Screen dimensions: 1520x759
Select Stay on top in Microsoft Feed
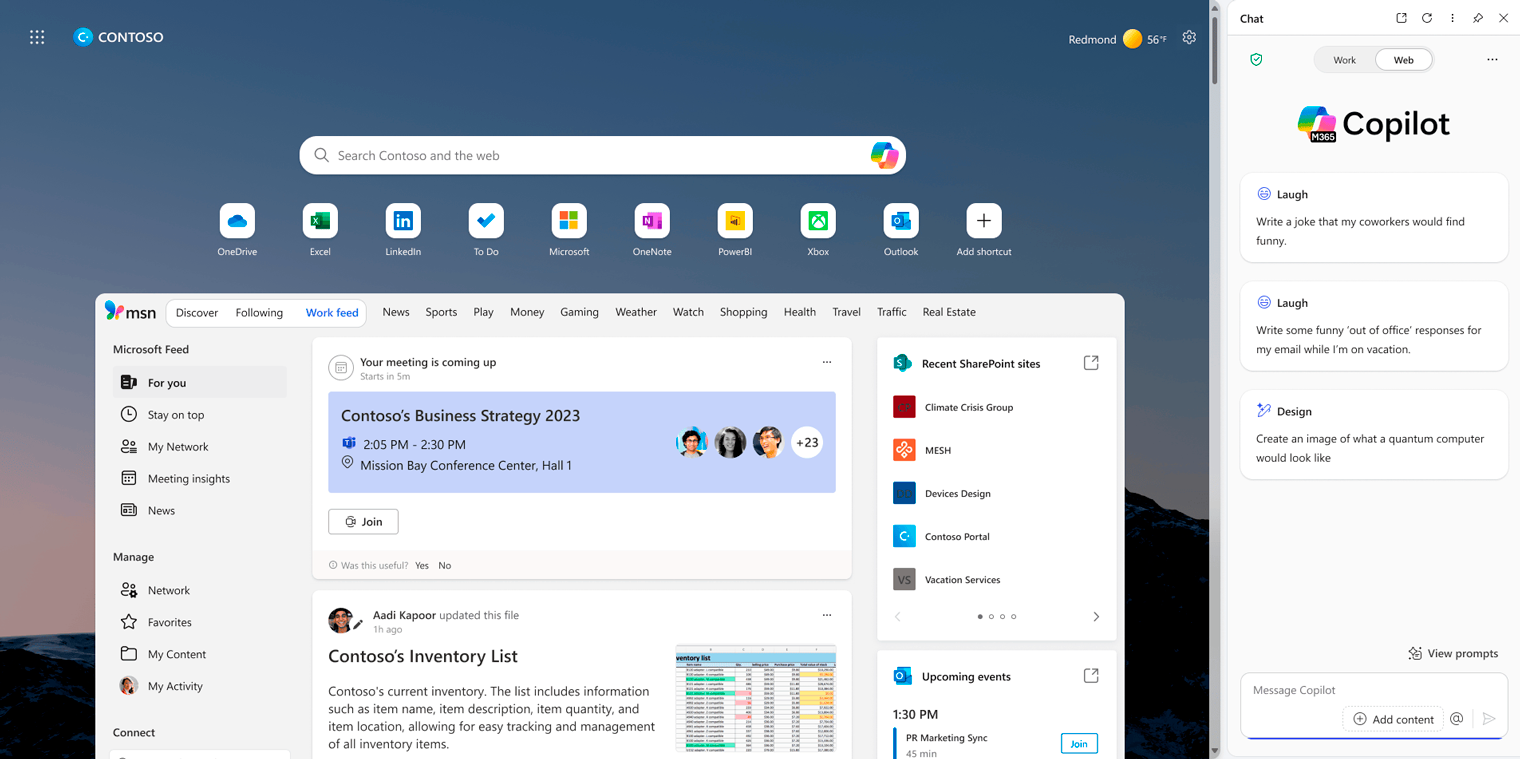[x=199, y=414]
